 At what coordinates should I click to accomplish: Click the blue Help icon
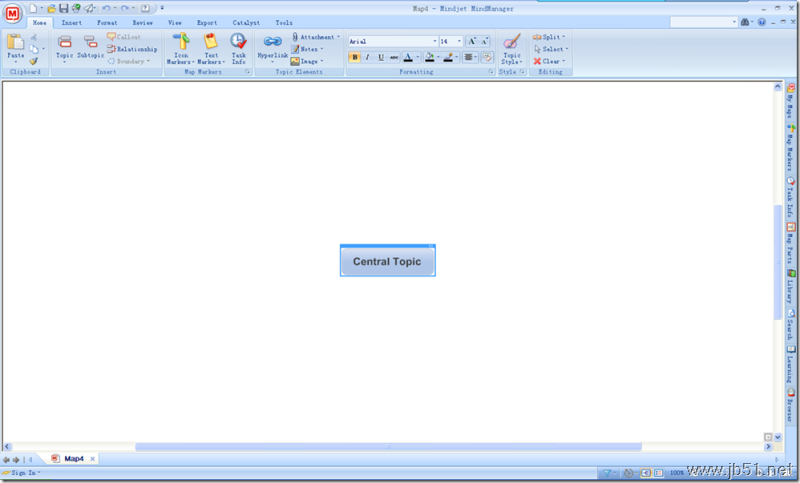(762, 22)
